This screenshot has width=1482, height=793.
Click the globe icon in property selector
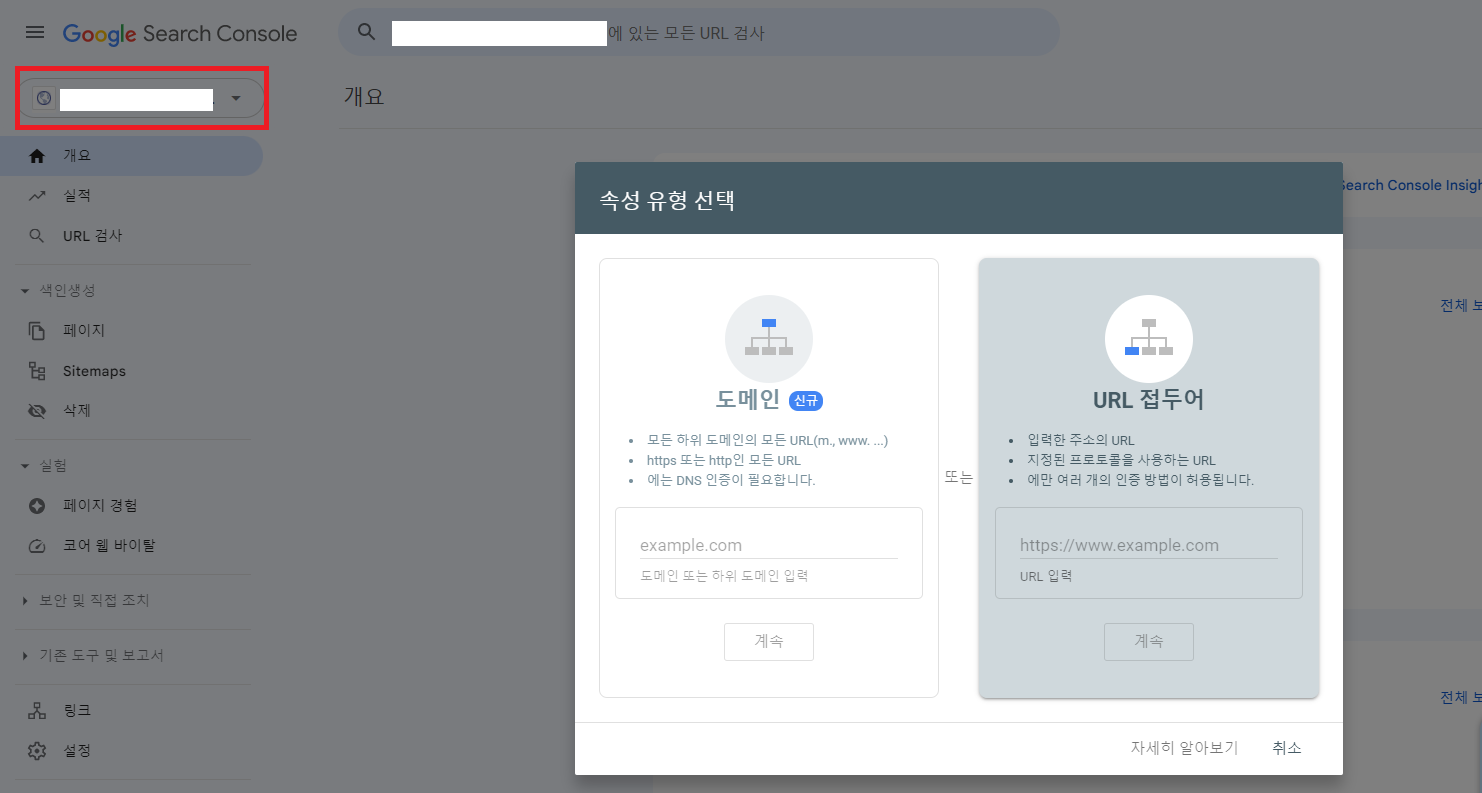point(43,98)
